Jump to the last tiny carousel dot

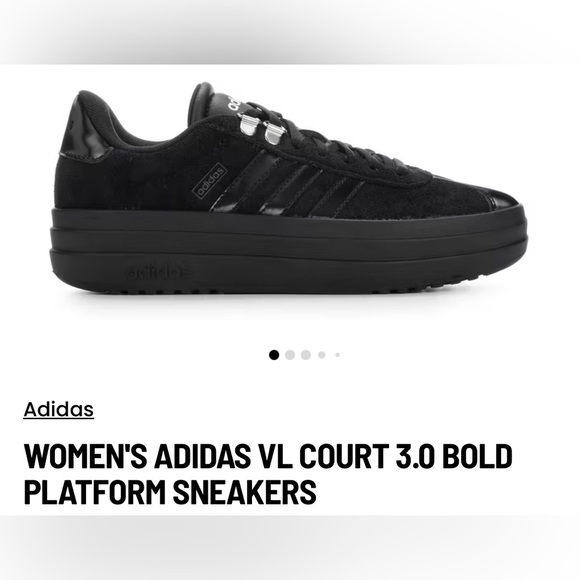tap(337, 355)
